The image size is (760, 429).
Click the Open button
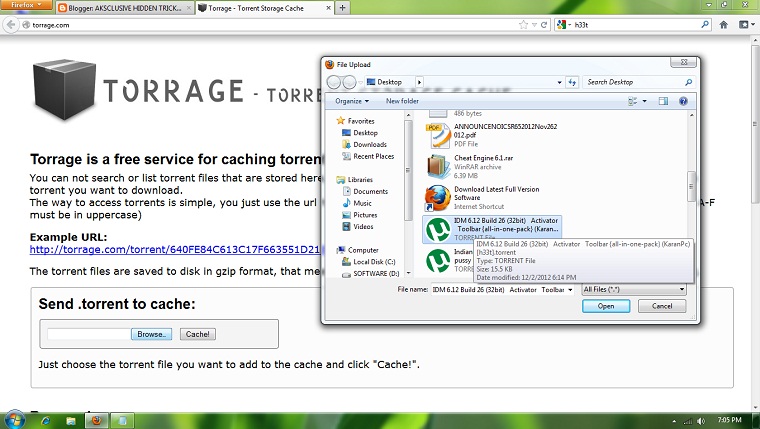click(606, 306)
